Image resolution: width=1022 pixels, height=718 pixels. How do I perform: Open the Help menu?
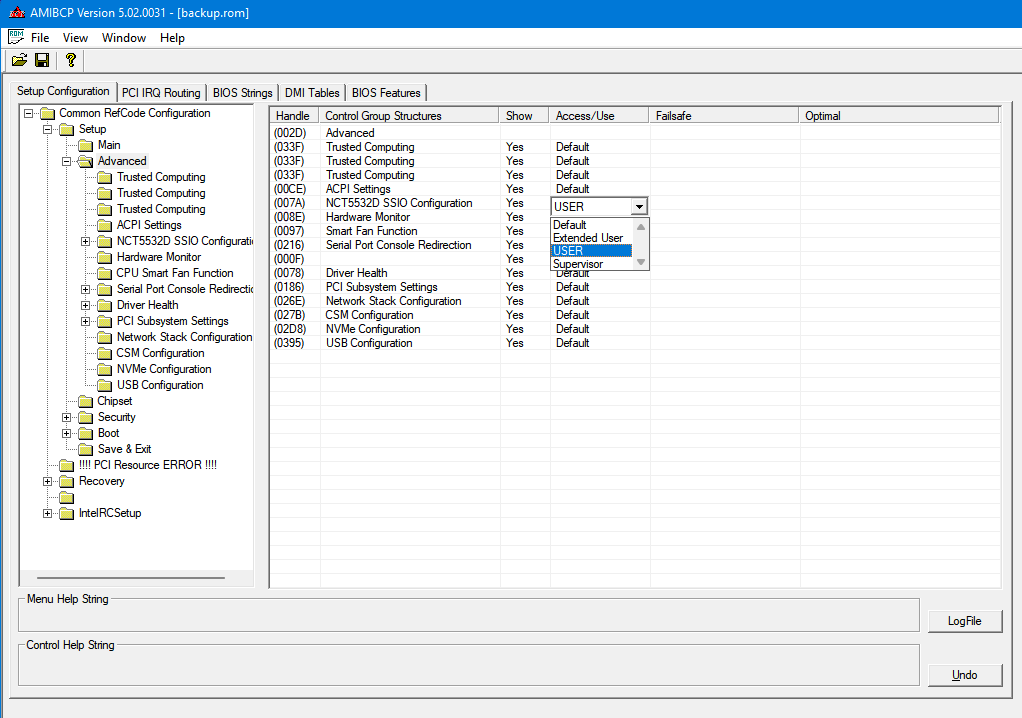pos(172,38)
